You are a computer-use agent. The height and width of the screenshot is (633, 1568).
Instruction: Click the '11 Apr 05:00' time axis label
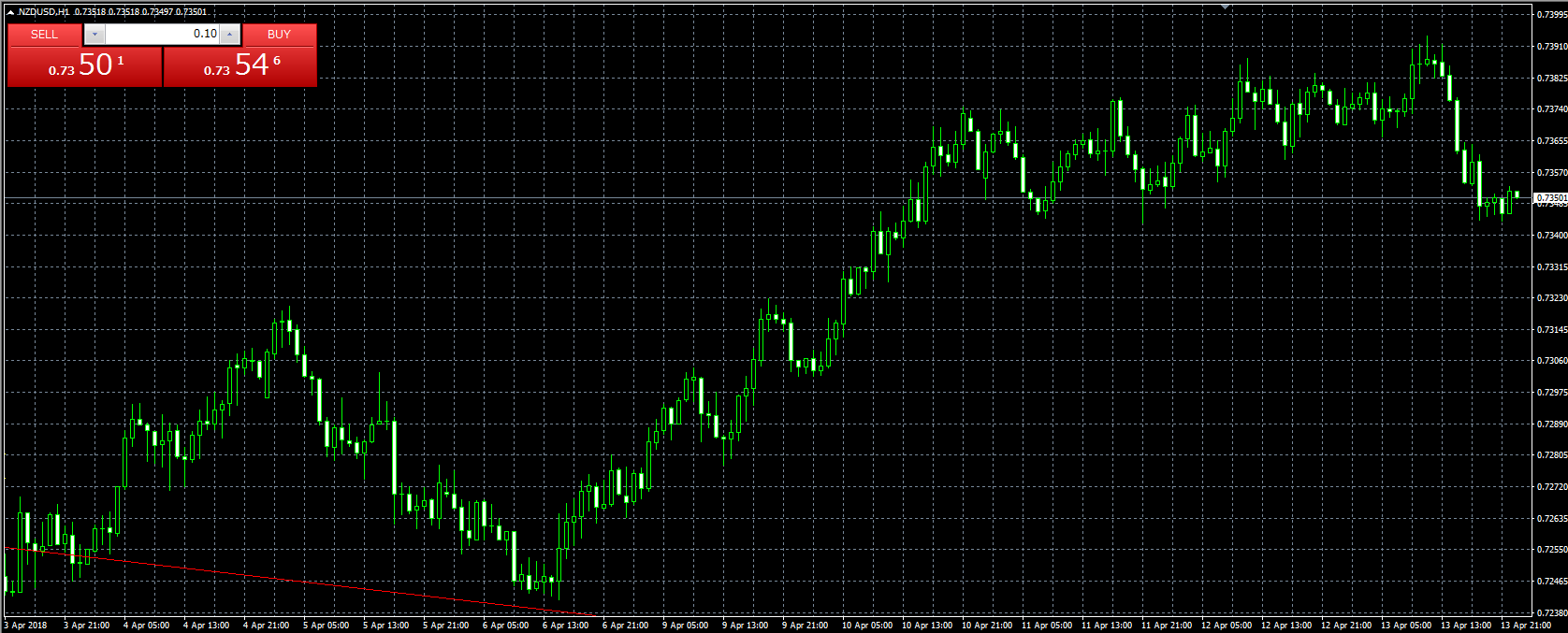(1047, 626)
